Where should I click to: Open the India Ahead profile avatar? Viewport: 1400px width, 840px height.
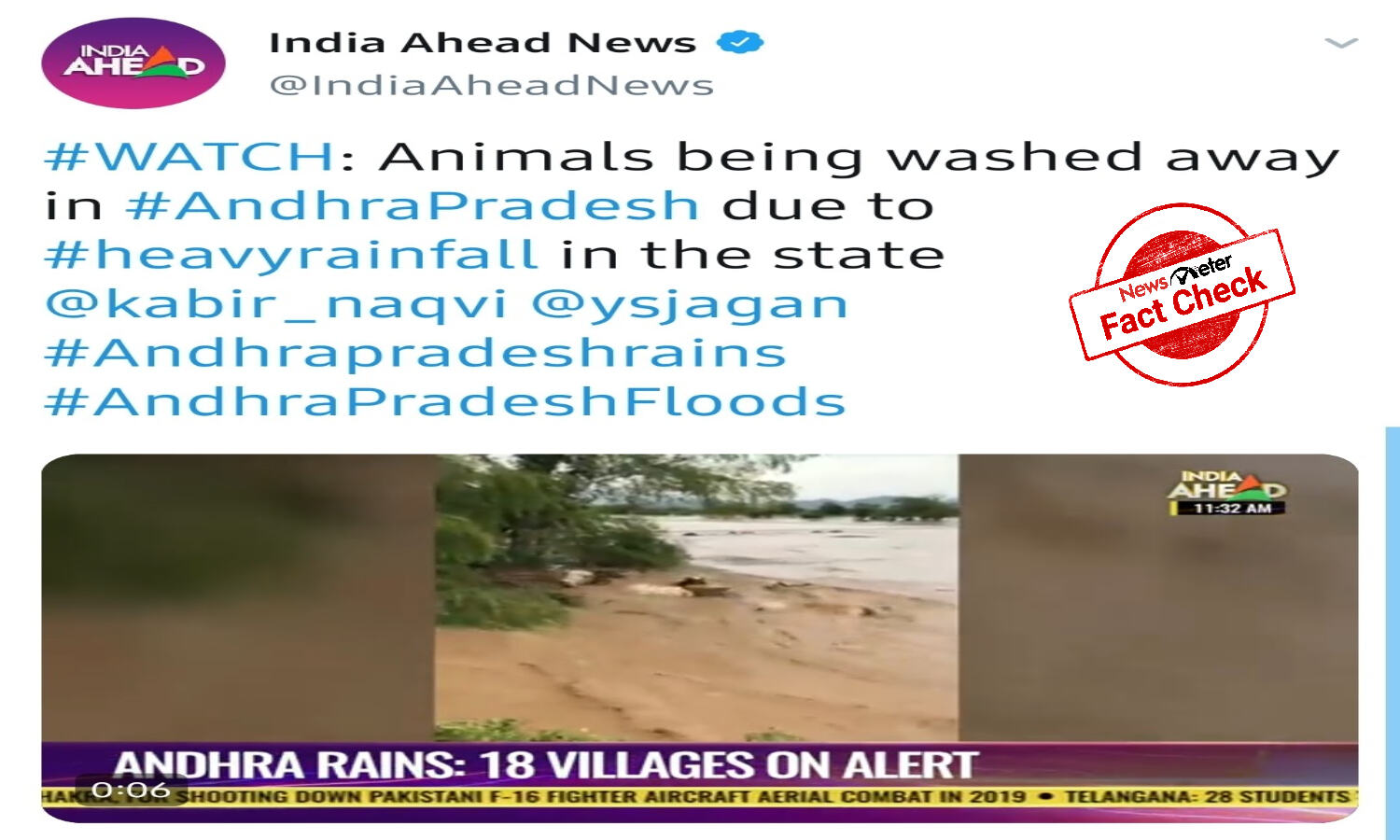click(x=133, y=63)
